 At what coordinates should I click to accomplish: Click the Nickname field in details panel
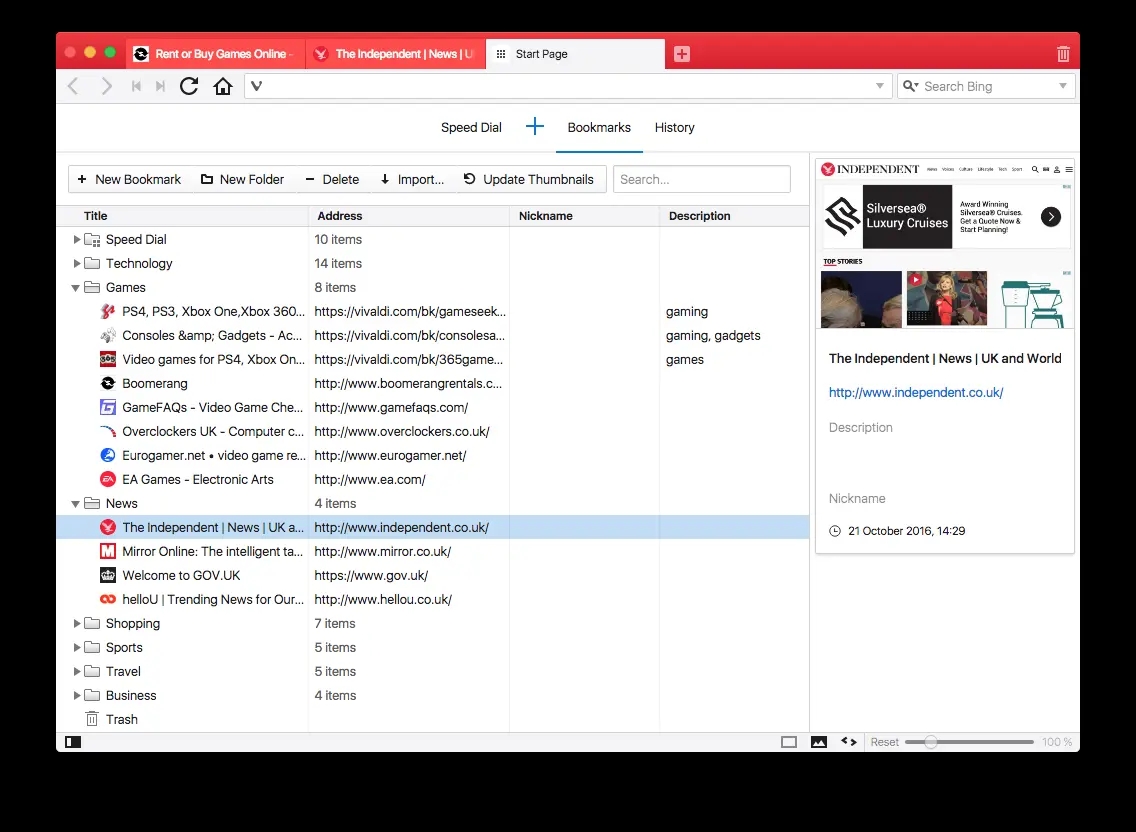[945, 499]
